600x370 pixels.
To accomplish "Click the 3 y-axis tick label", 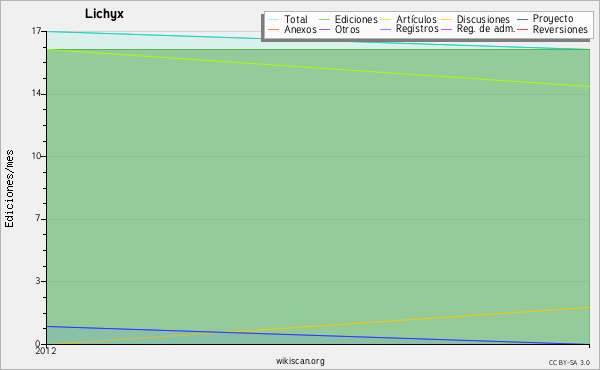I will coord(38,281).
